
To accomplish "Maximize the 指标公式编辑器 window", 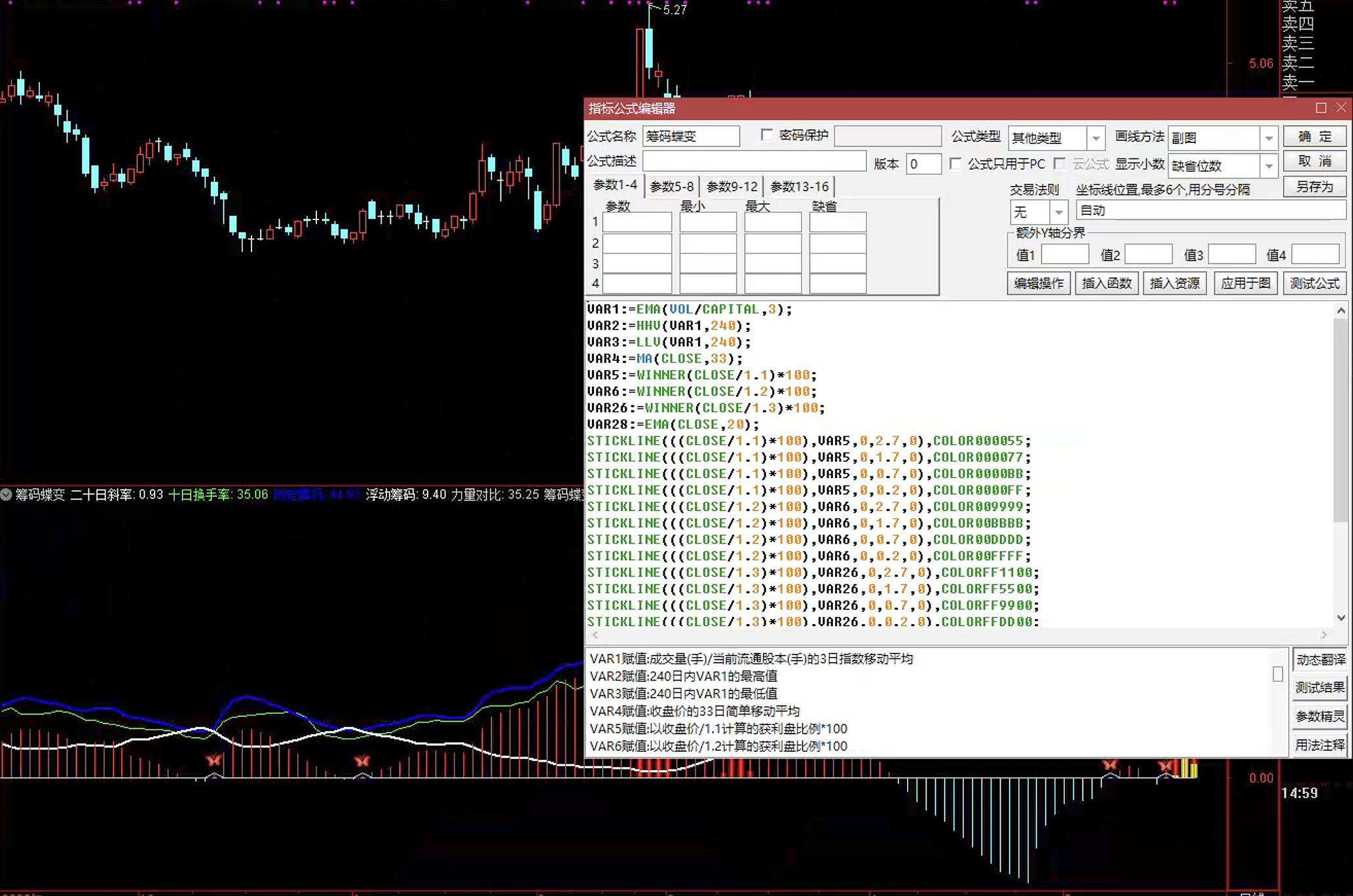I will (x=1321, y=107).
